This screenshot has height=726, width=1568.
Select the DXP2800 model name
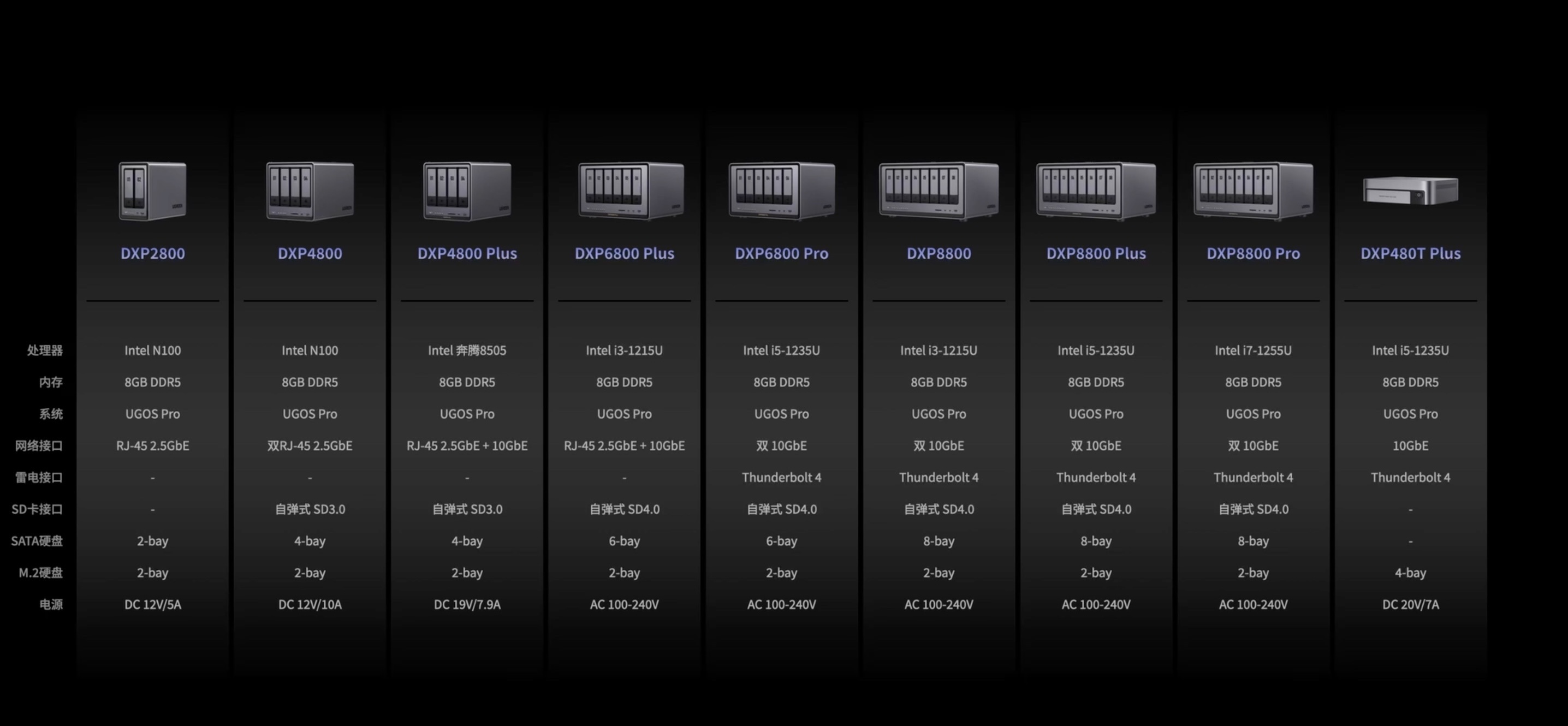point(153,253)
